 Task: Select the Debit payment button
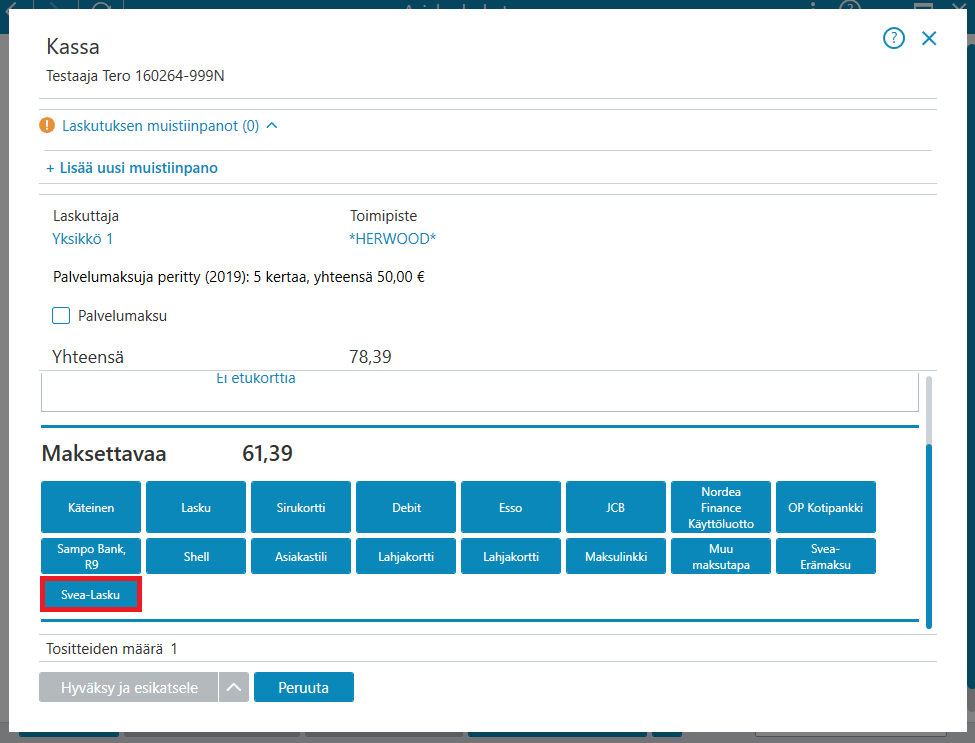click(406, 507)
